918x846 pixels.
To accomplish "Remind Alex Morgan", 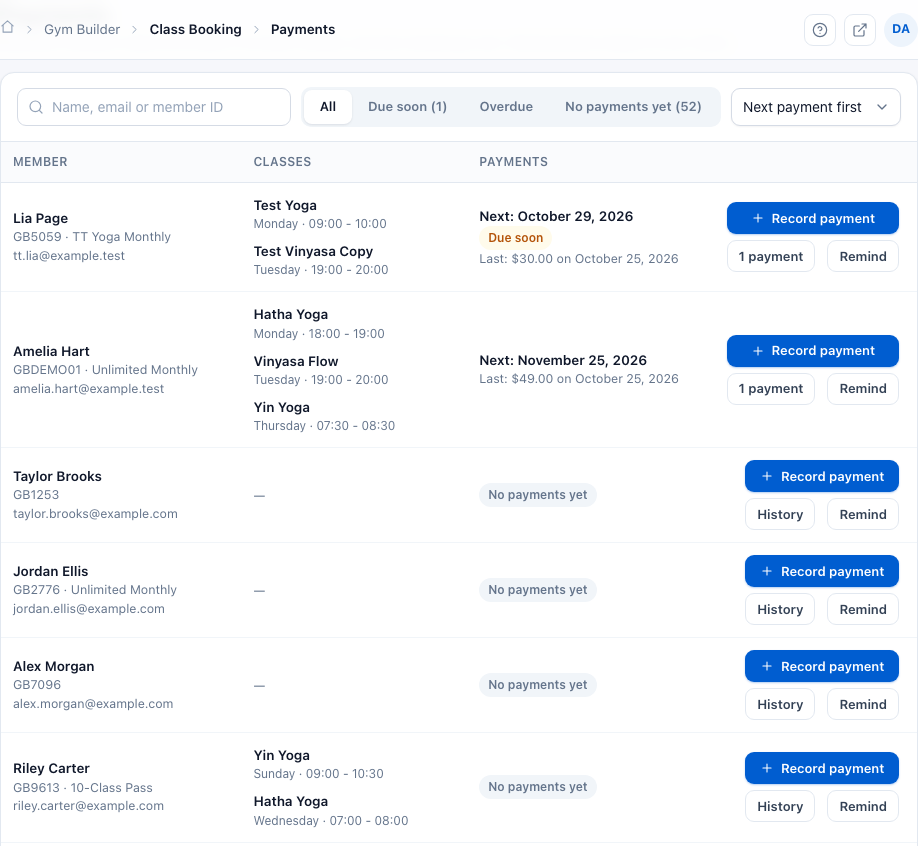I will (862, 704).
